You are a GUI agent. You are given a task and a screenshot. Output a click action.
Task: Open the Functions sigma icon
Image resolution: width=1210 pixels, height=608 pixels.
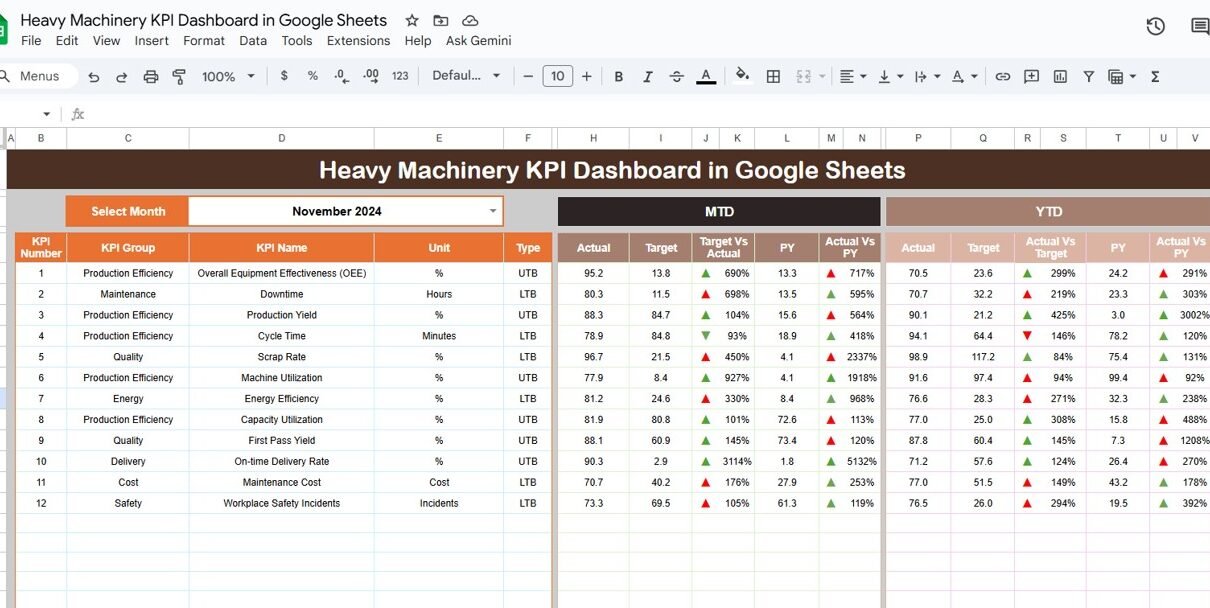pyautogui.click(x=1156, y=77)
